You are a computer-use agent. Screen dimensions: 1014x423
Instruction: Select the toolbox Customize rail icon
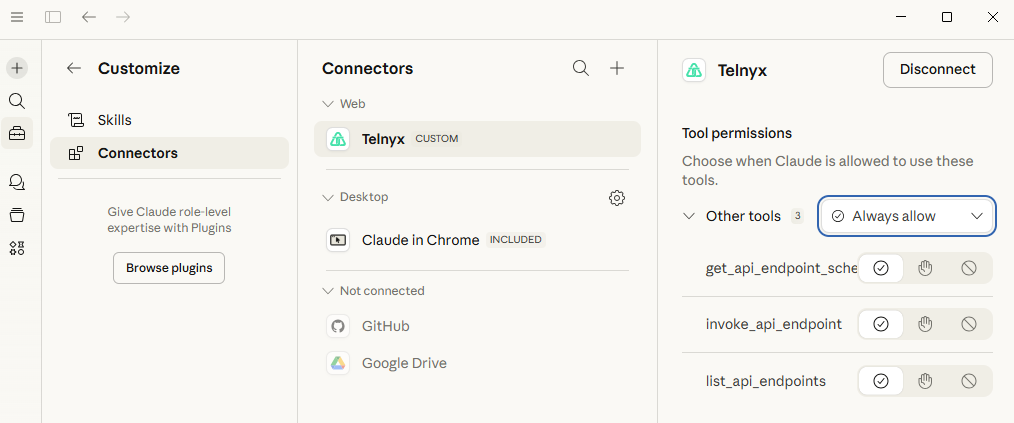click(17, 134)
